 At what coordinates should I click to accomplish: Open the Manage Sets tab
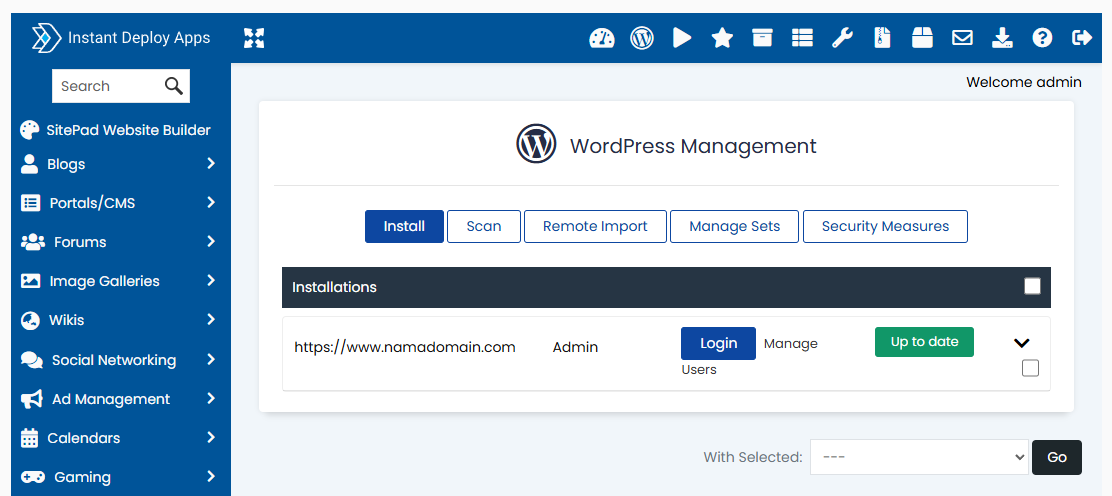(x=735, y=226)
